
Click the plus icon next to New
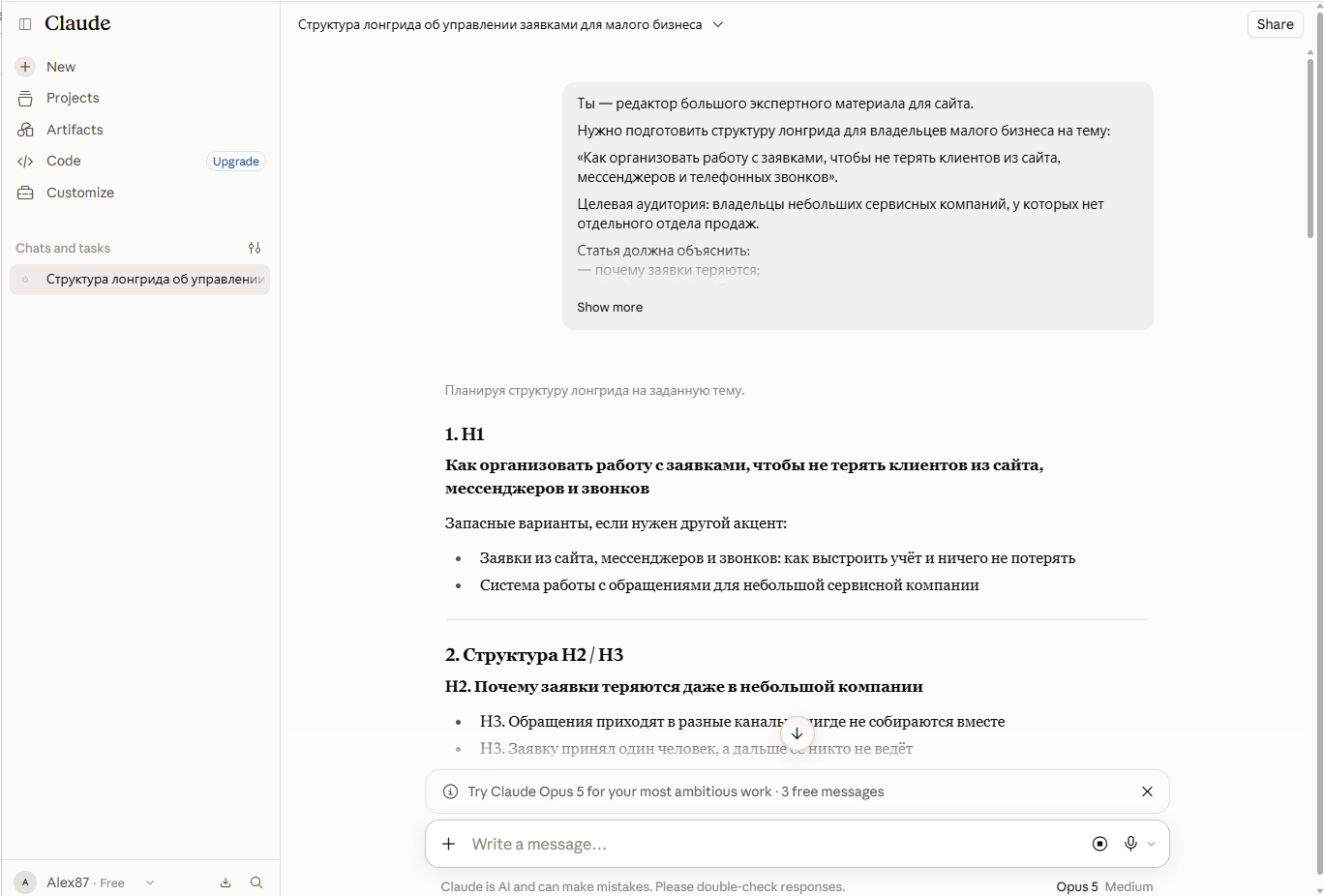(x=25, y=67)
